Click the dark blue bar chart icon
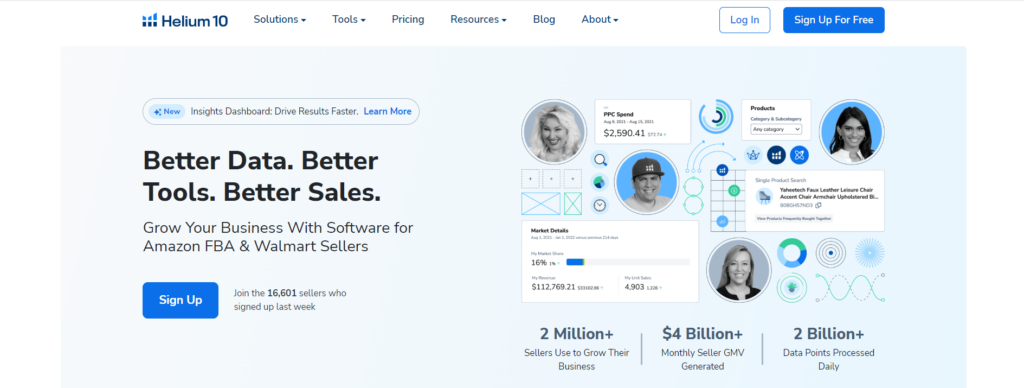The image size is (1024, 388). click(776, 155)
